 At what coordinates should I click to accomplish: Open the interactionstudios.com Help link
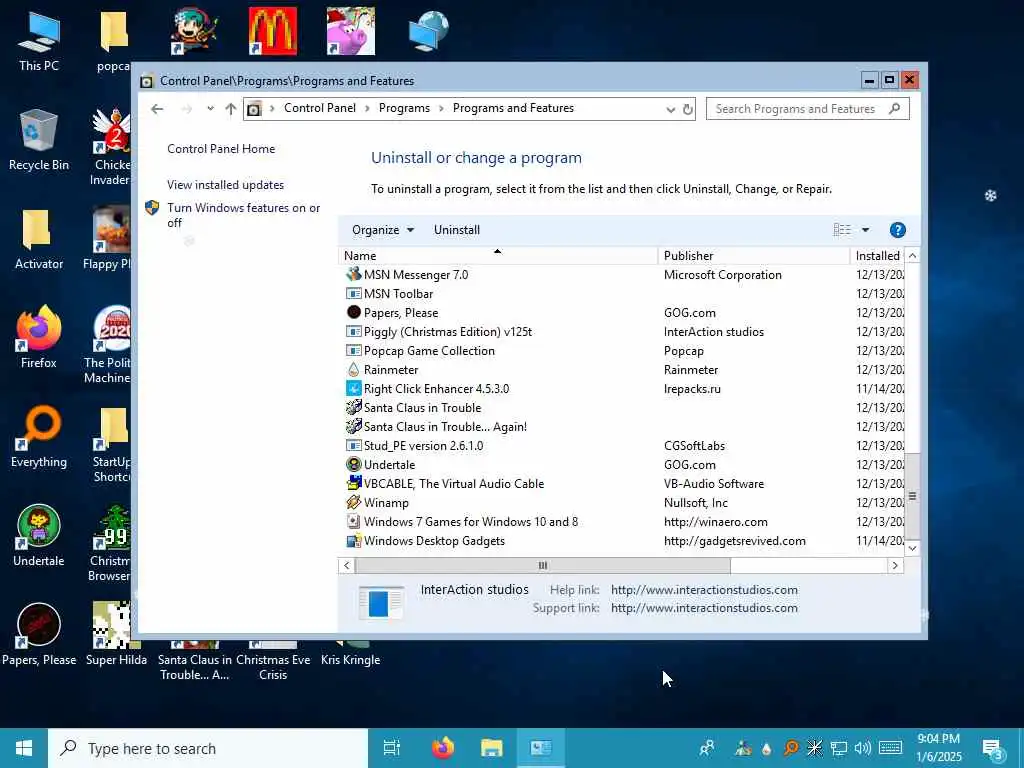704,590
